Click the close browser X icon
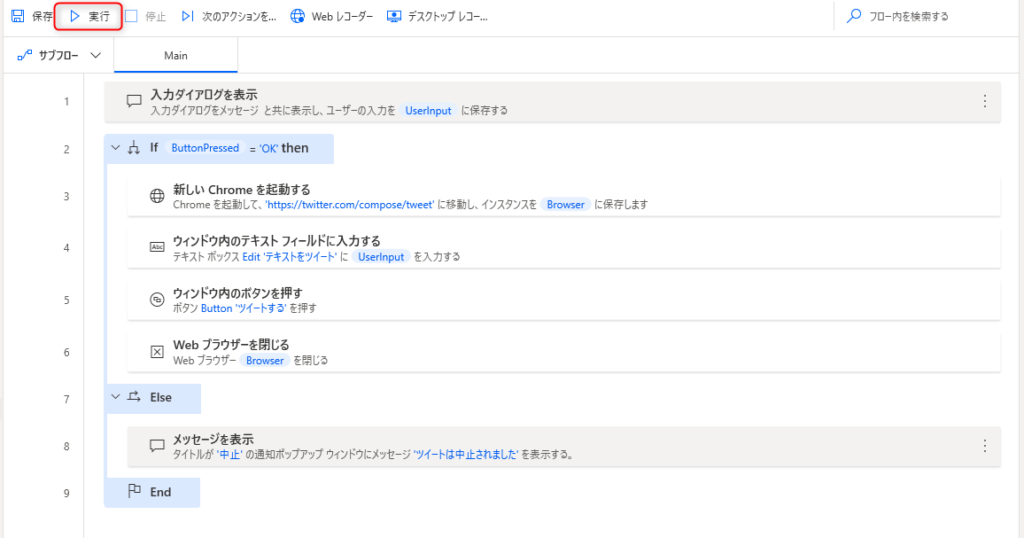Viewport: 1024px width, 538px height. [157, 352]
